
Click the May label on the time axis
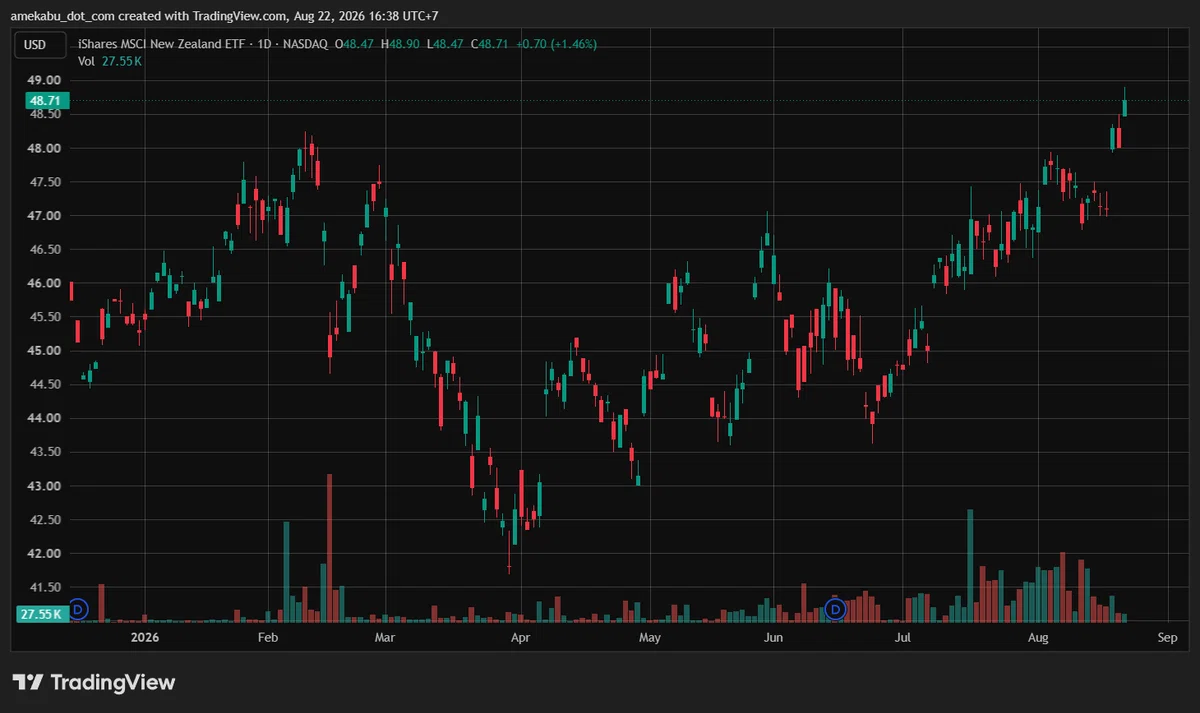click(x=650, y=637)
